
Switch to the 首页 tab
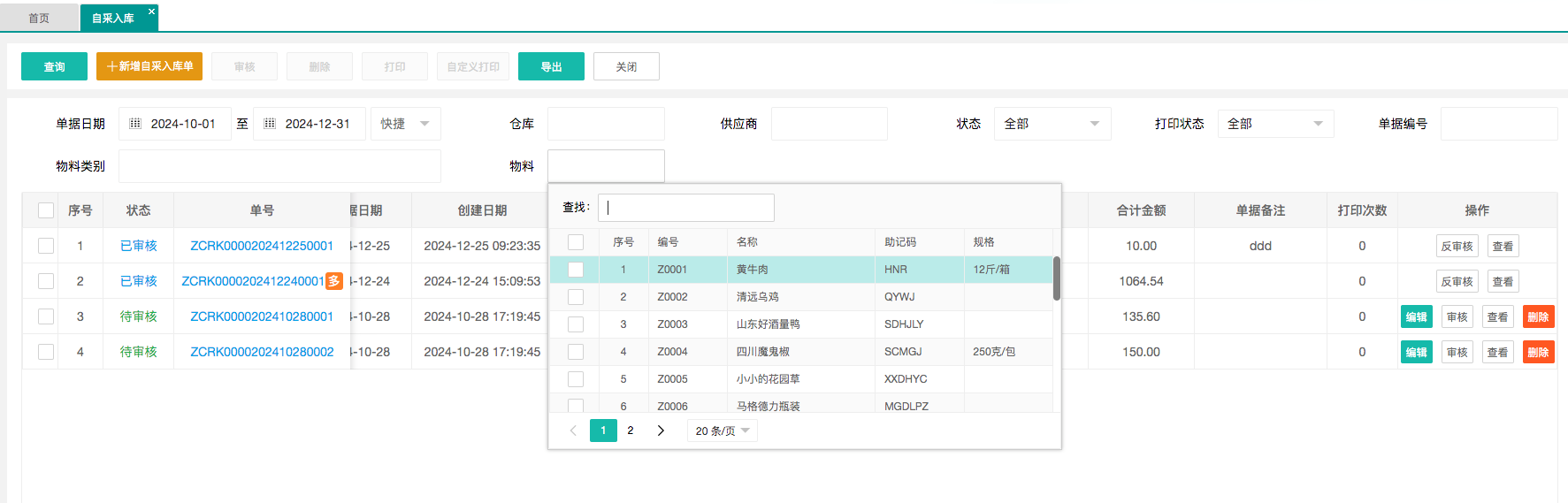click(x=39, y=18)
